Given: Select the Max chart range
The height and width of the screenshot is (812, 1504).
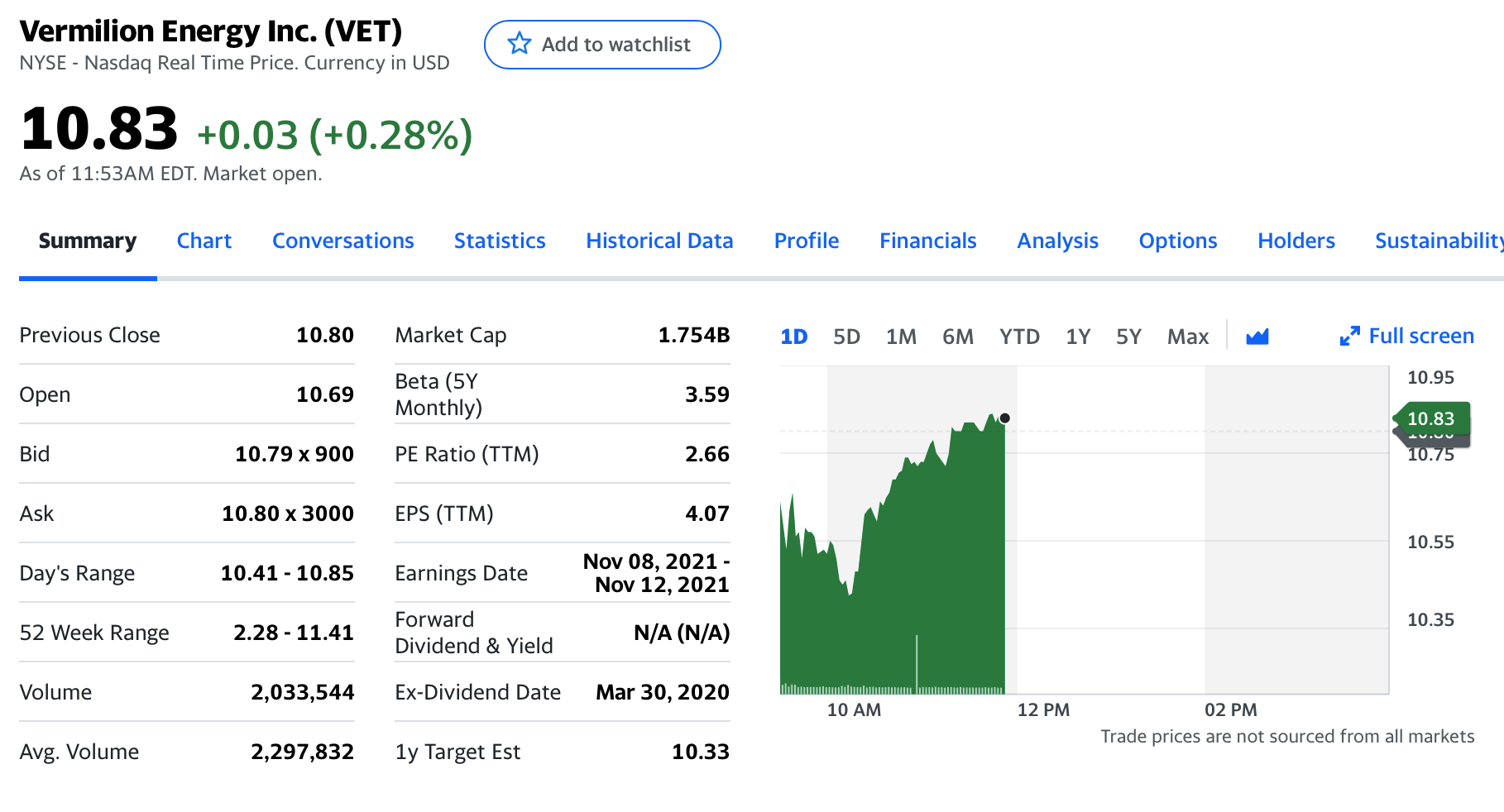Looking at the screenshot, I should 1188,337.
